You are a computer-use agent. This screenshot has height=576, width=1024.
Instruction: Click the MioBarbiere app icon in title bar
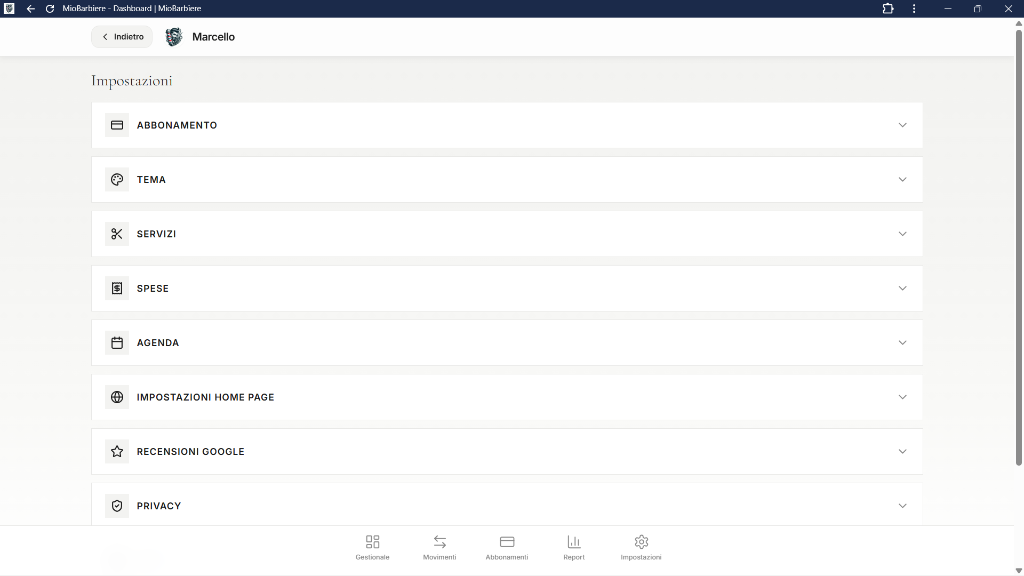pos(9,8)
